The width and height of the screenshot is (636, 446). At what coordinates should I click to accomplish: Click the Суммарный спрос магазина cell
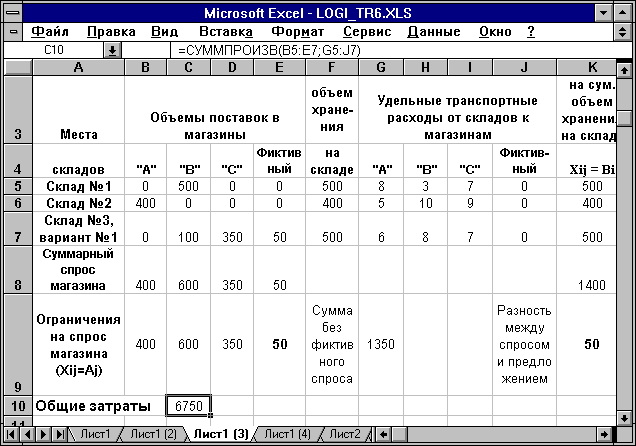click(79, 269)
